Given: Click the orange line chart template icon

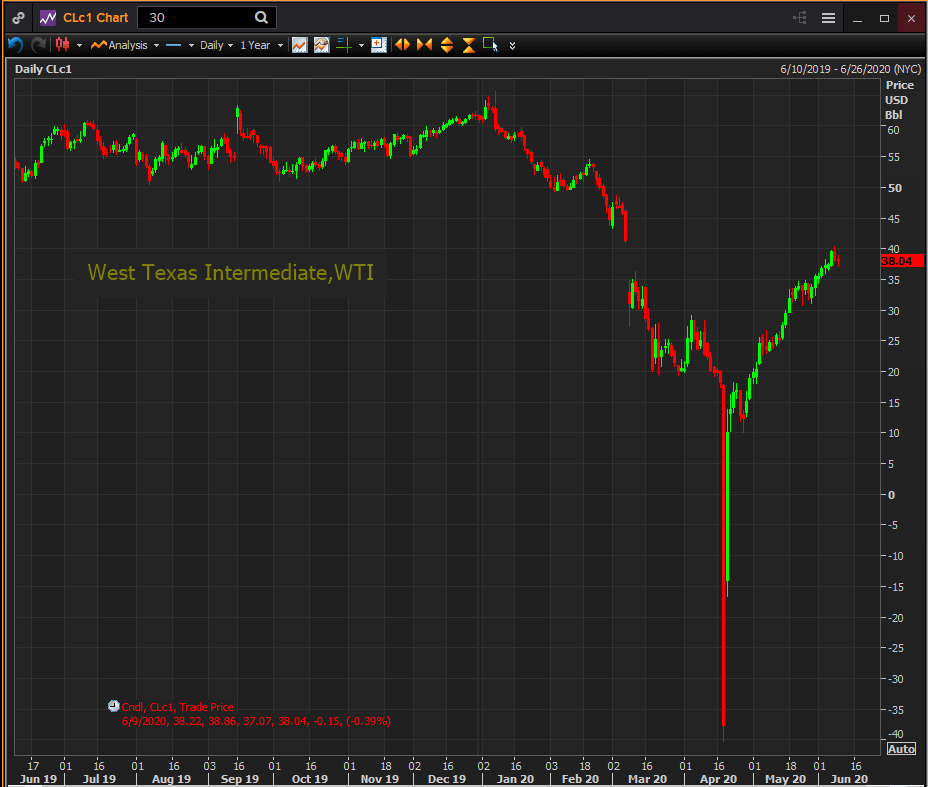Looking at the screenshot, I should pyautogui.click(x=299, y=45).
